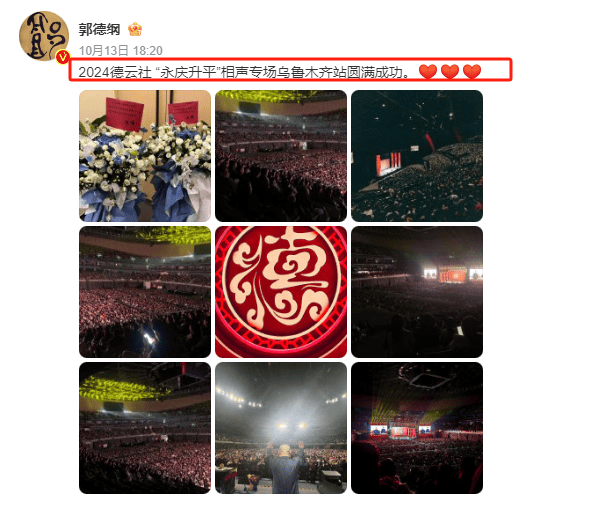This screenshot has height=506, width=596.
Task: Open the red 德 emblem image
Action: (x=281, y=292)
